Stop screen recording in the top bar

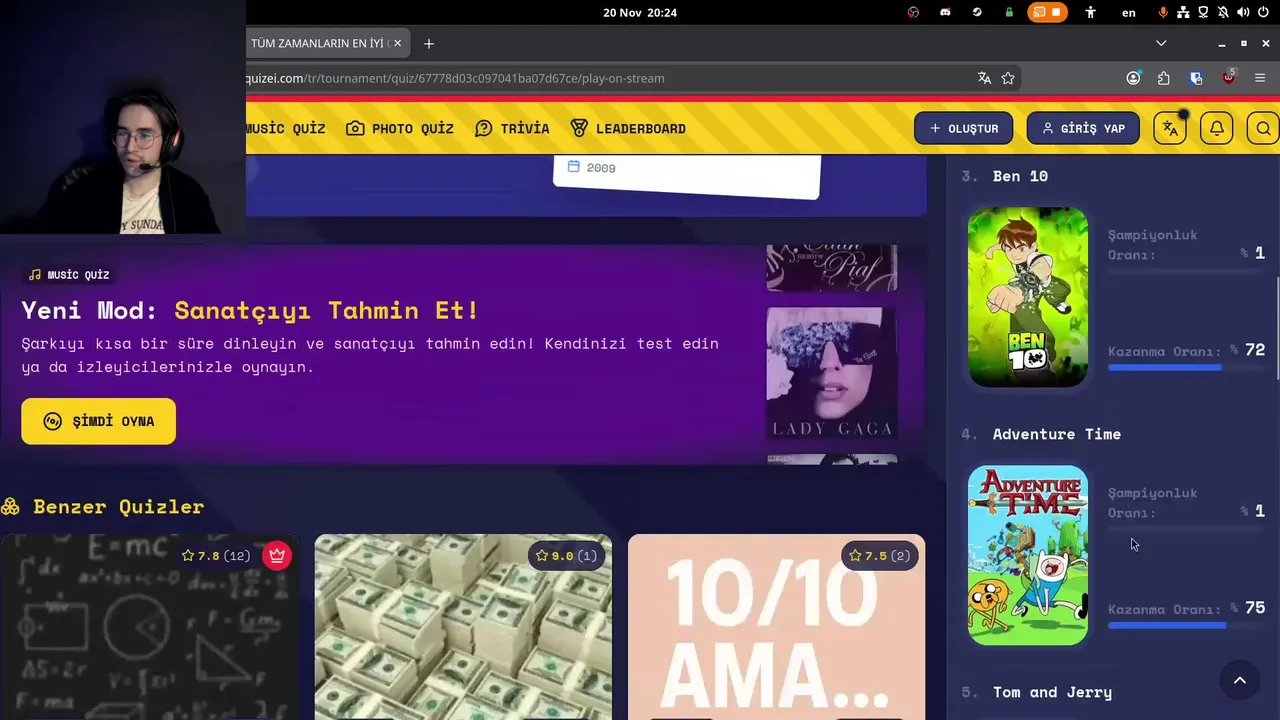point(1057,12)
